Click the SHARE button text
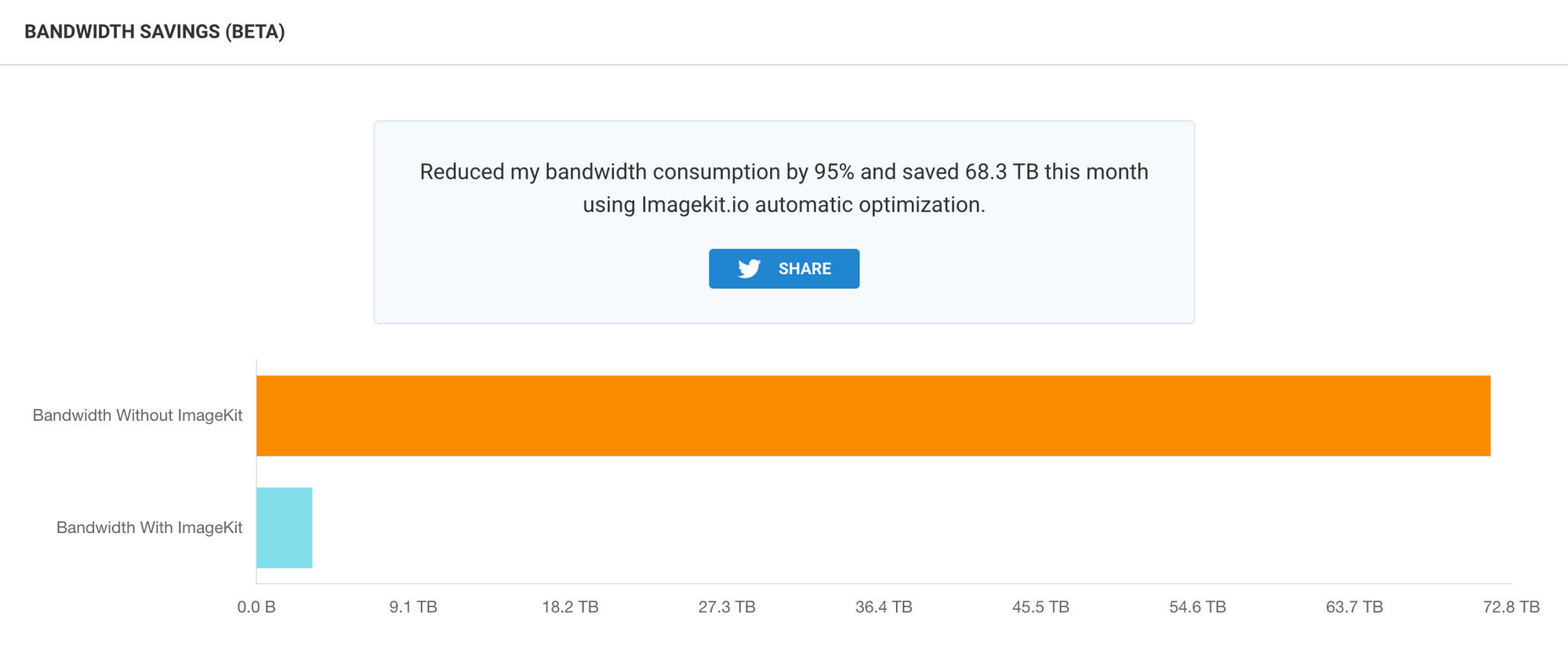This screenshot has width=1568, height=664. [x=804, y=269]
